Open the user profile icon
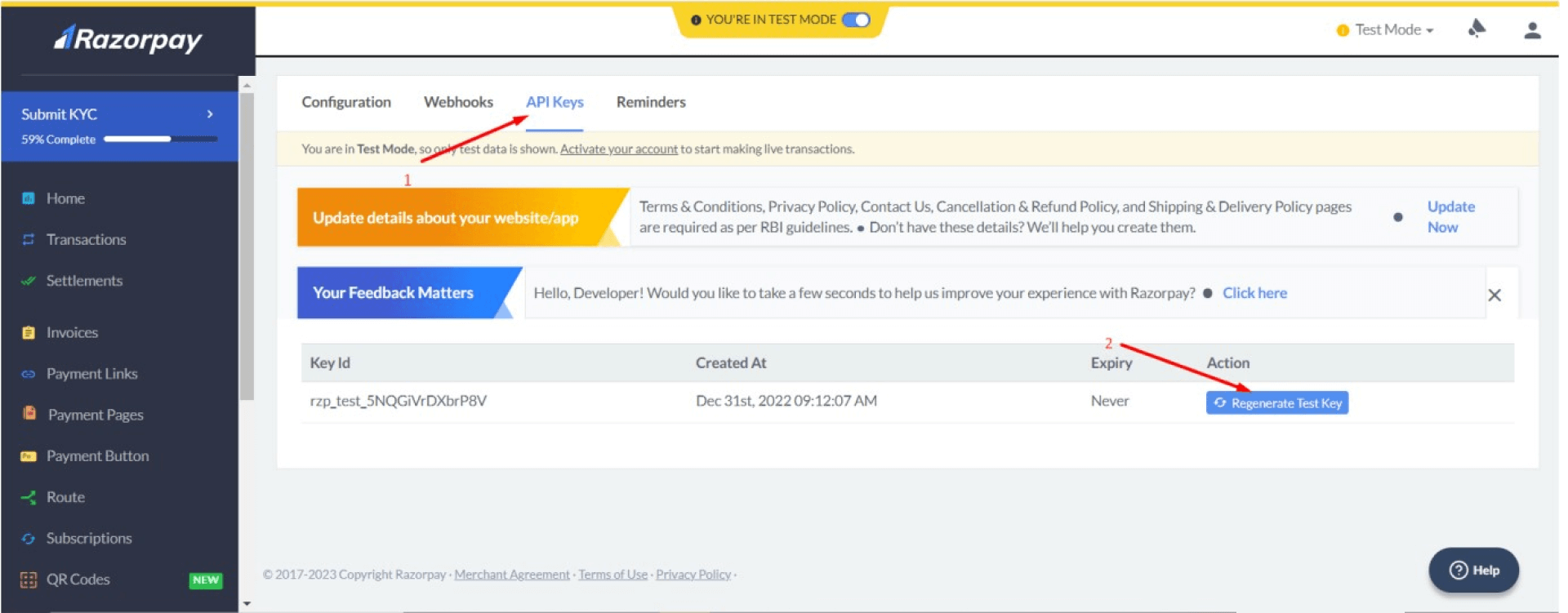 (x=1532, y=30)
